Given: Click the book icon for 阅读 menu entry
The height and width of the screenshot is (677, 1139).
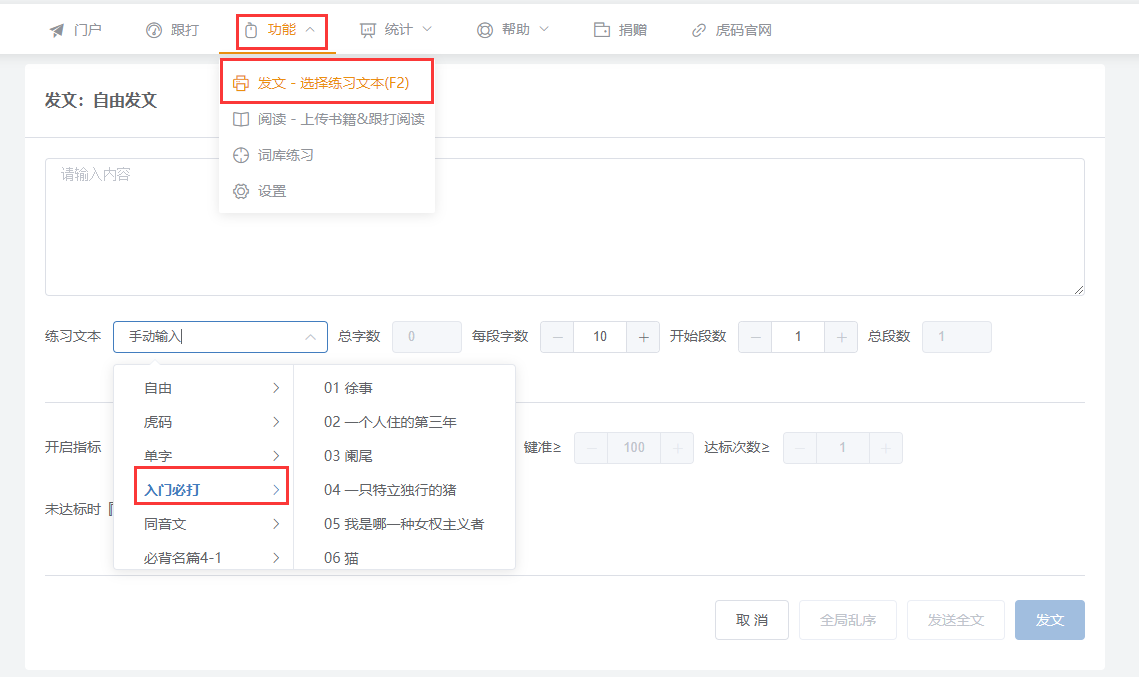Looking at the screenshot, I should coord(241,119).
